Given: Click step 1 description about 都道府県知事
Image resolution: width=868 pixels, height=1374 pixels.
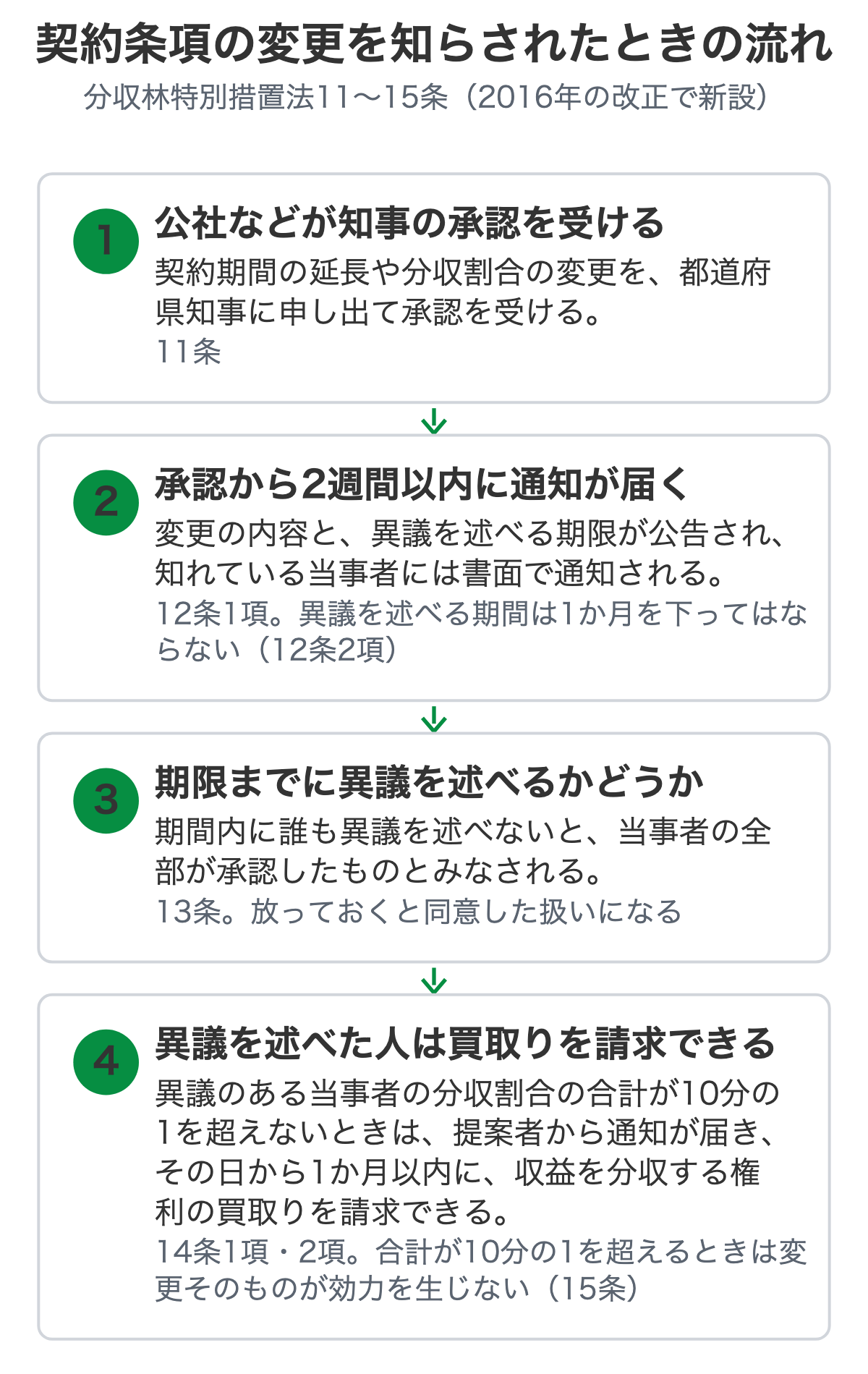Looking at the screenshot, I should click(463, 292).
